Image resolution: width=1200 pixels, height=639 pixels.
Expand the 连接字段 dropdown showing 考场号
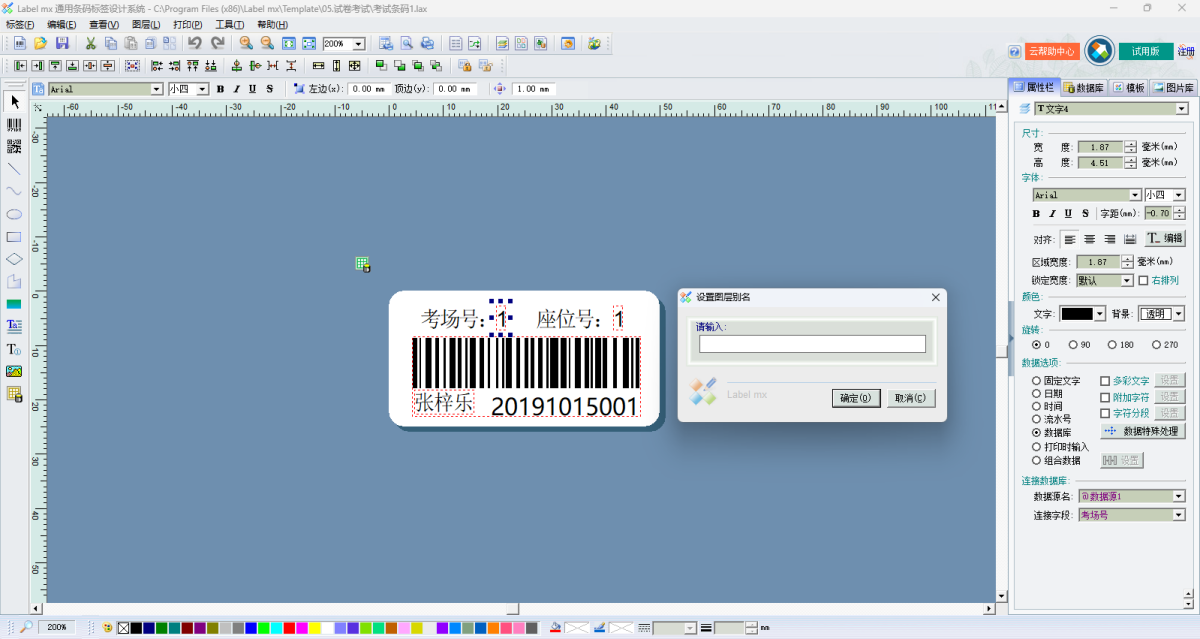1179,515
